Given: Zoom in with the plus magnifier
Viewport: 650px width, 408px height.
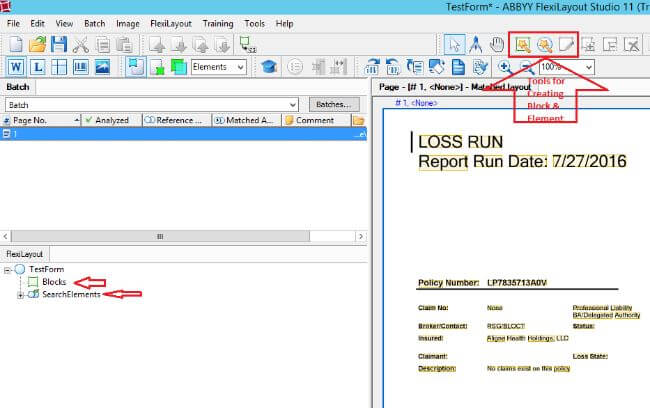Looking at the screenshot, I should [x=504, y=67].
